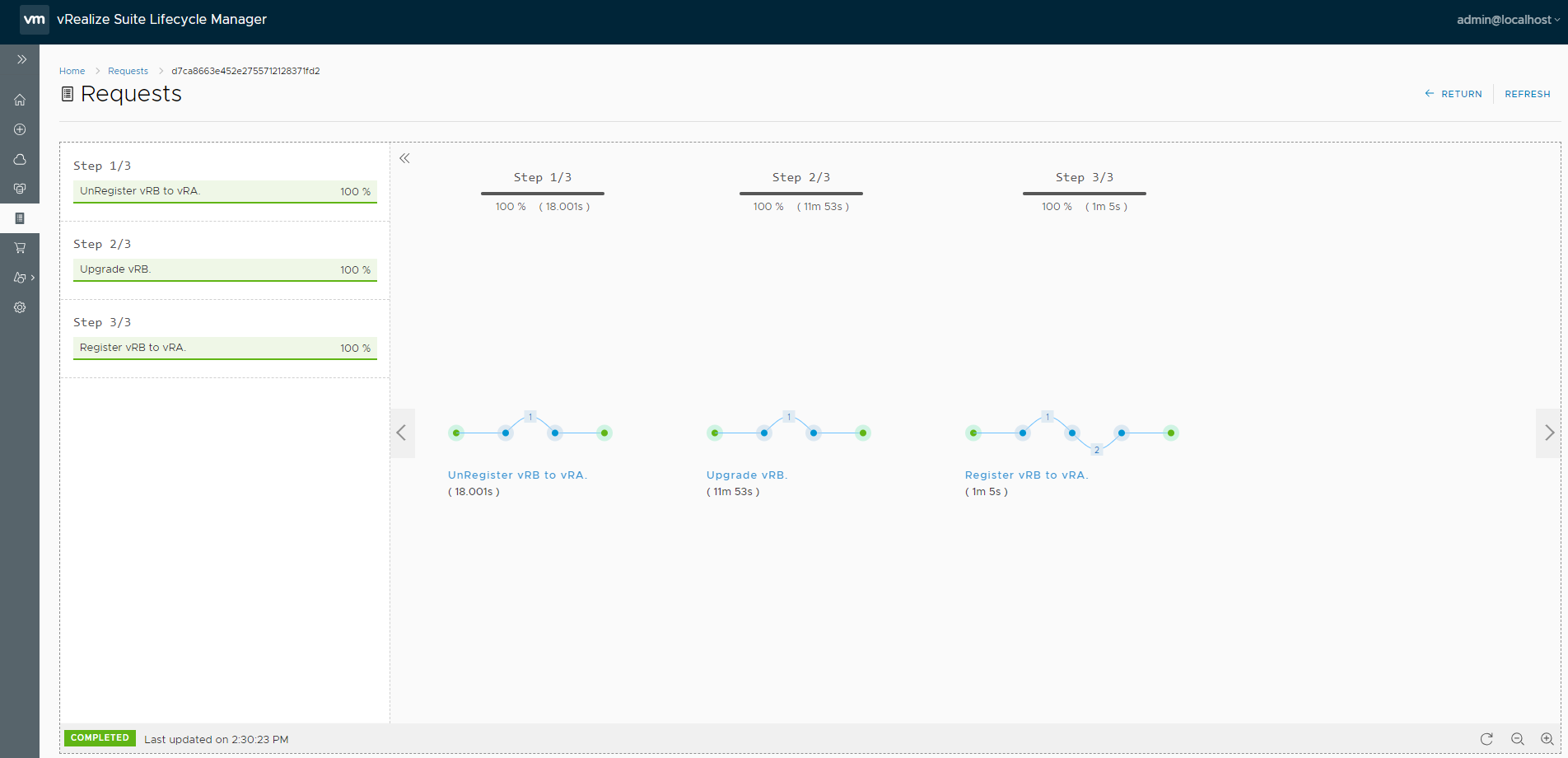Click branch label 1 in Upgrade vRB flow

[789, 417]
